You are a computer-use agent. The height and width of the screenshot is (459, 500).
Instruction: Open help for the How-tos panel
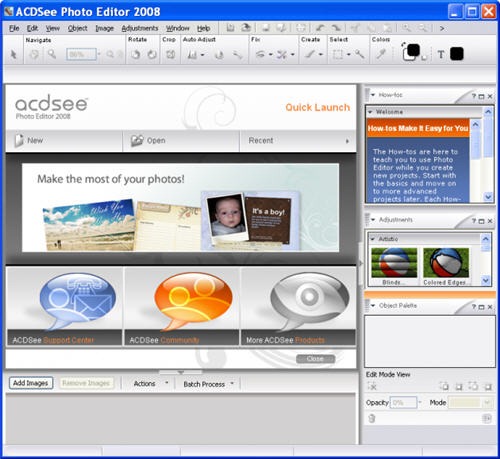(x=474, y=96)
